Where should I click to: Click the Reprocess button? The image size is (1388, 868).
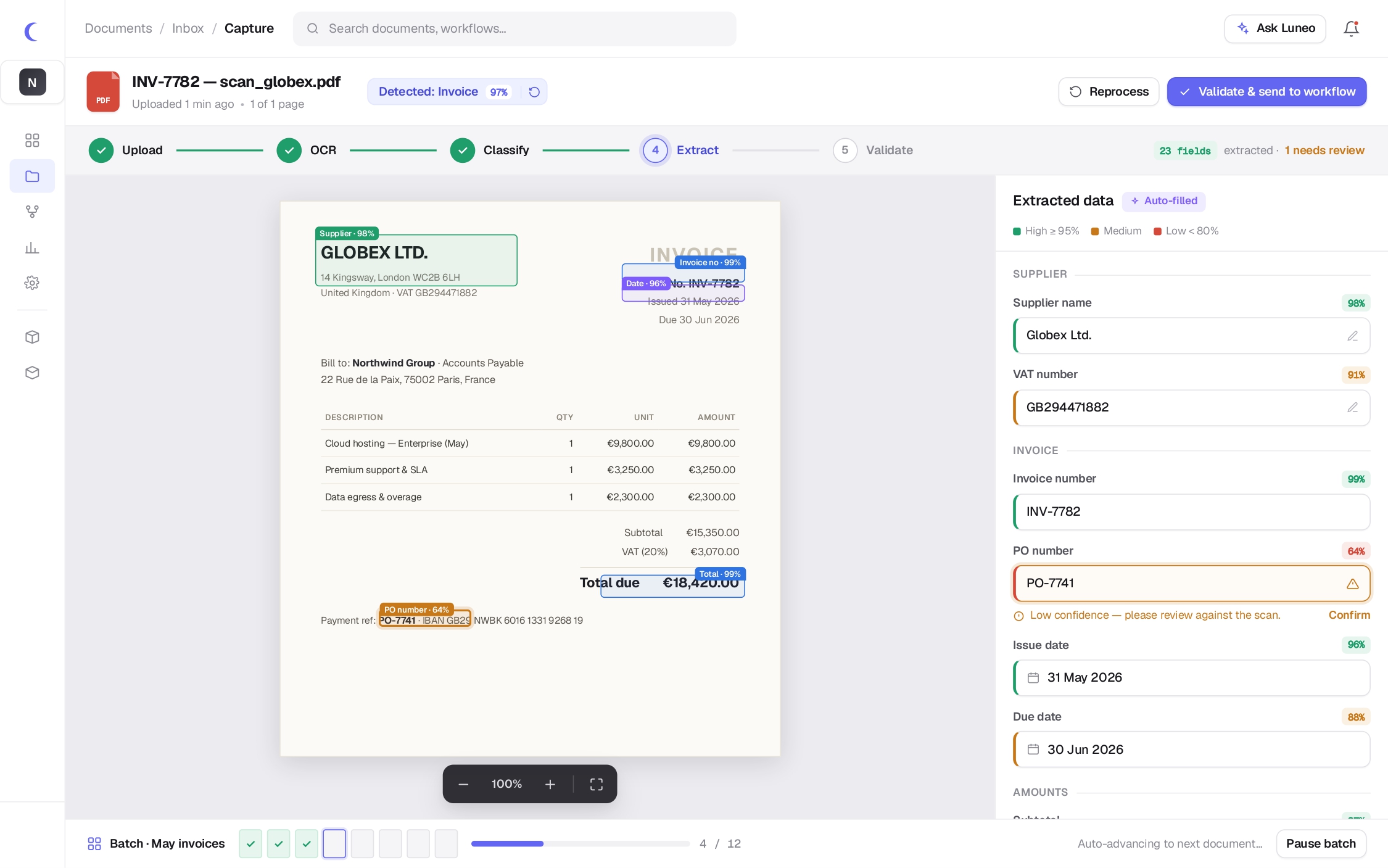coord(1109,92)
